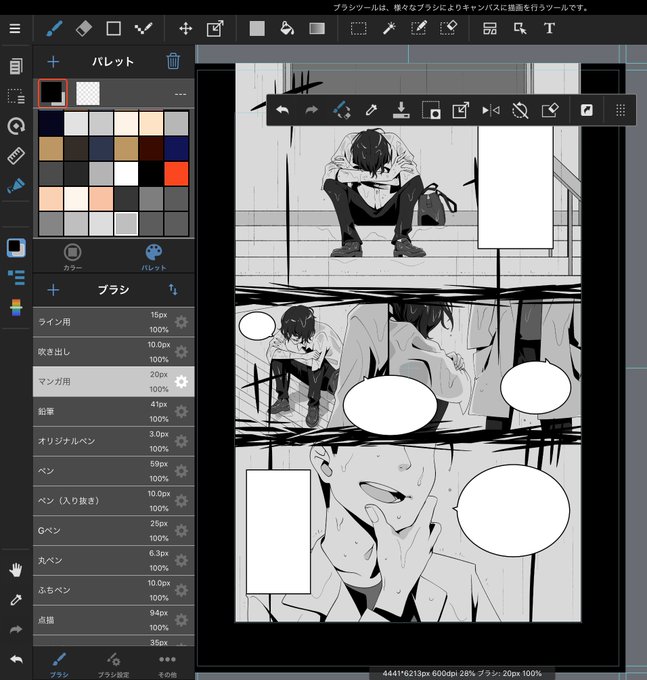
Task: Reset canvas rotation in floating toolbar
Action: point(520,110)
